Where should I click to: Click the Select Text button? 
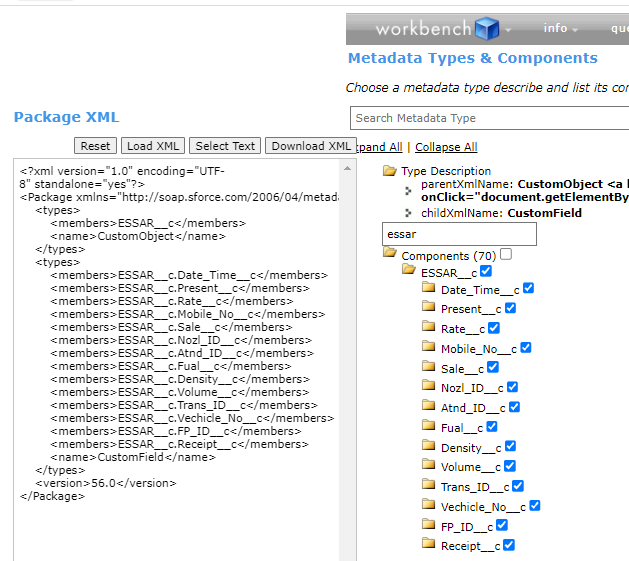[225, 146]
